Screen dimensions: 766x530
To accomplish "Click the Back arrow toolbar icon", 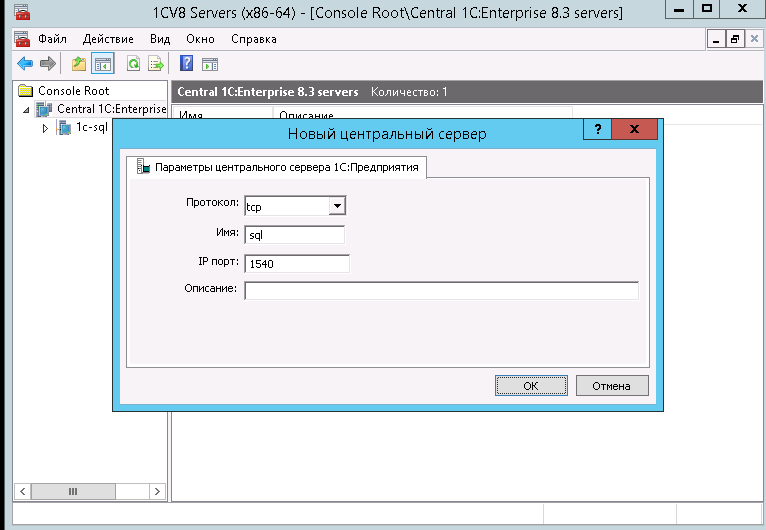I will [25, 64].
